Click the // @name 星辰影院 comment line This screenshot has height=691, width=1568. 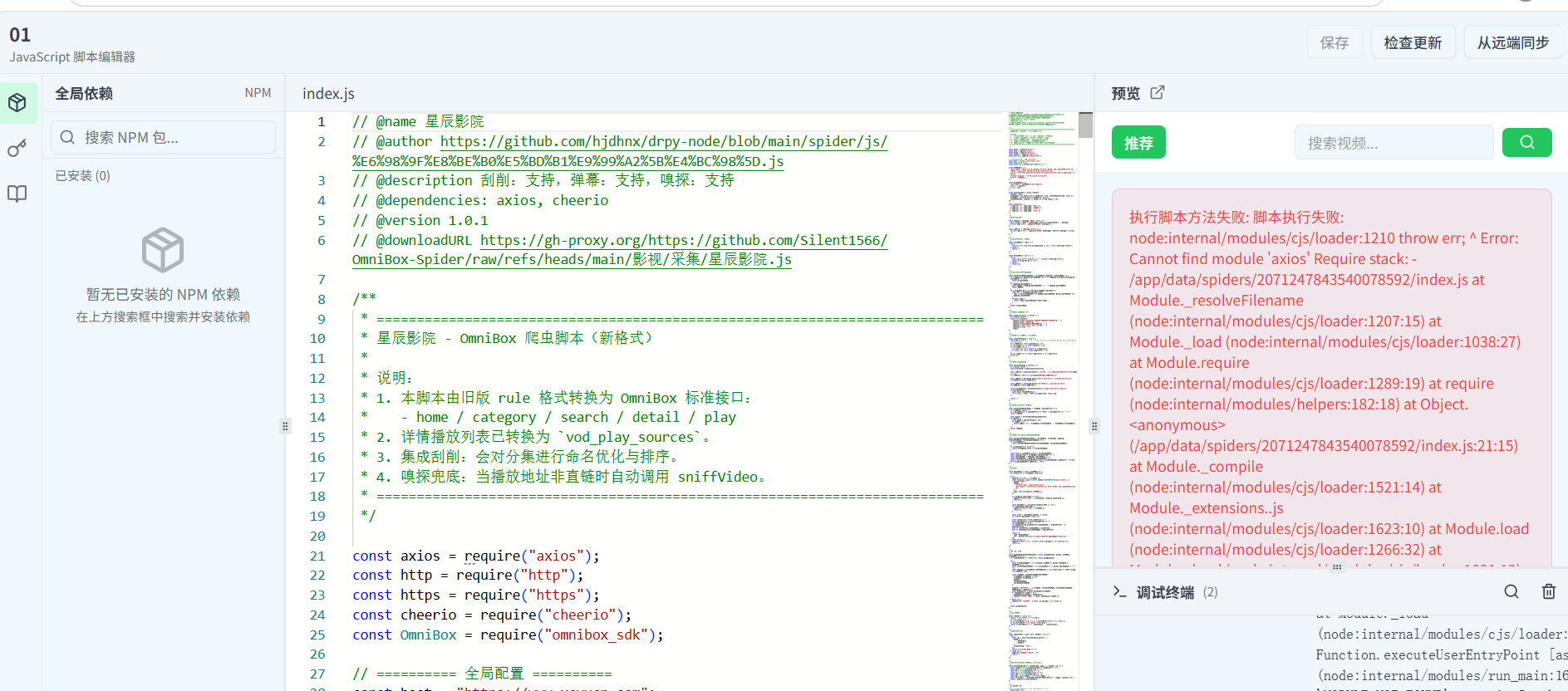coord(418,121)
